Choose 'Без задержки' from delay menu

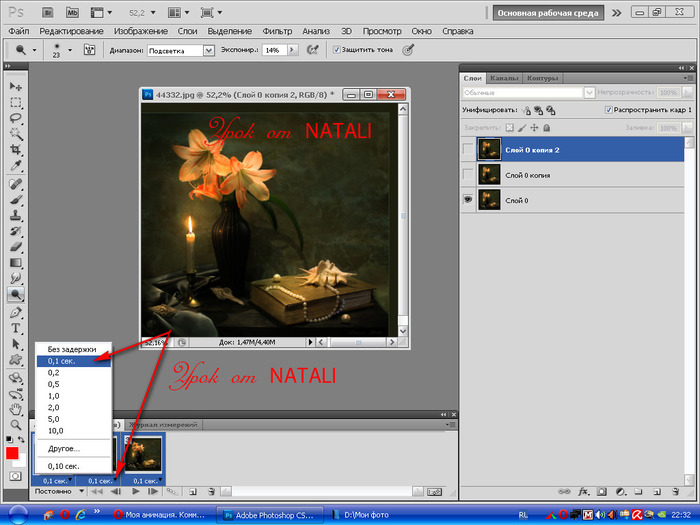[73, 349]
